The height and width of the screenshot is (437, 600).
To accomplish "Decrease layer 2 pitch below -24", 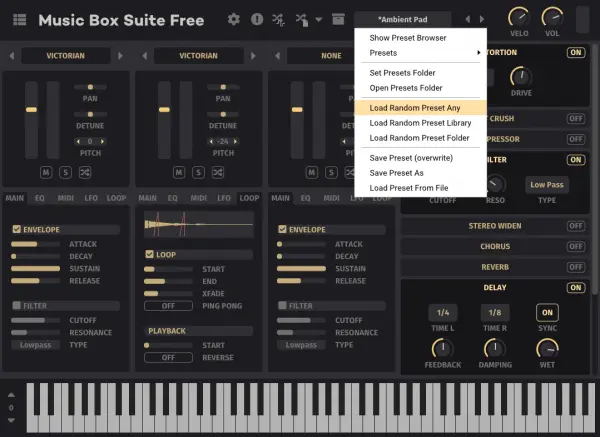I will [x=211, y=142].
